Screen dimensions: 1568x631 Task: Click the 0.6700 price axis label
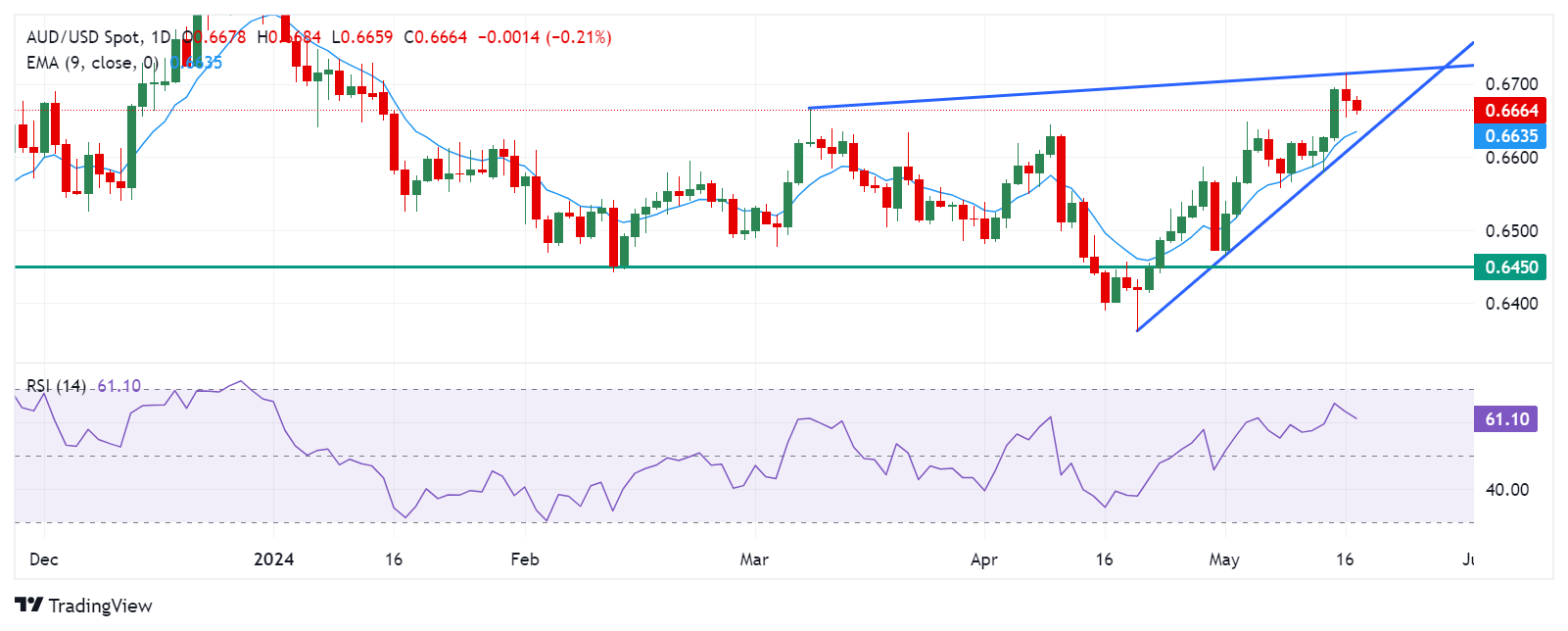(x=1511, y=84)
